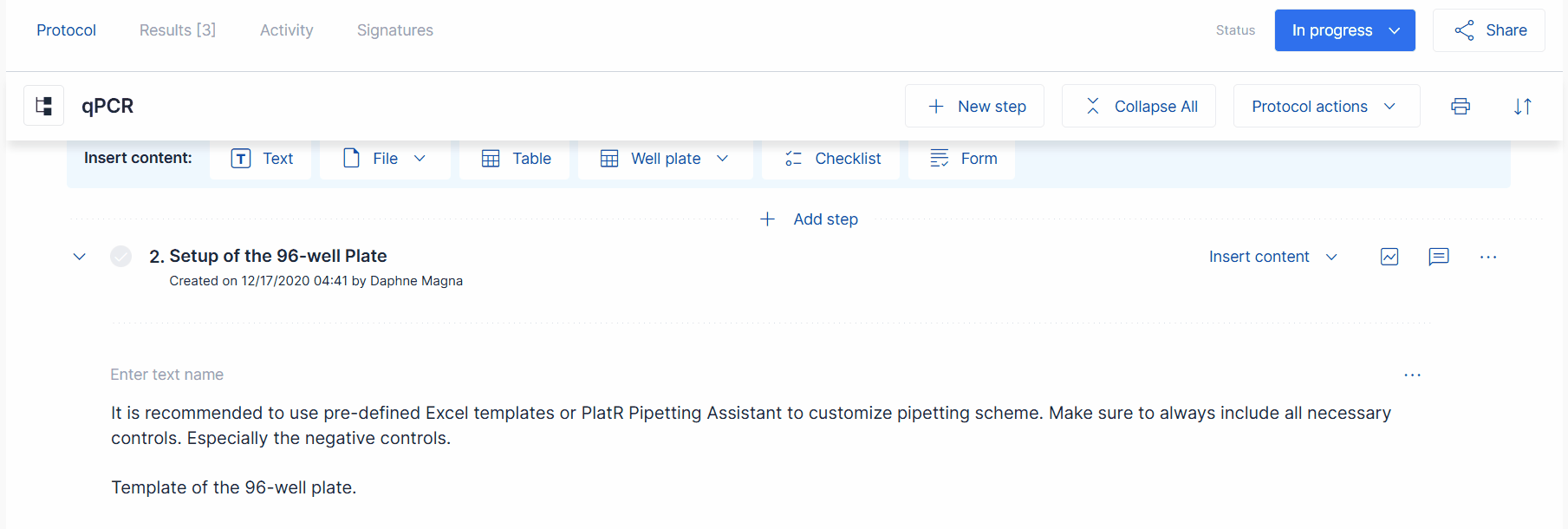
Task: Collapse the Setup of 96-well Plate step
Action: click(80, 256)
